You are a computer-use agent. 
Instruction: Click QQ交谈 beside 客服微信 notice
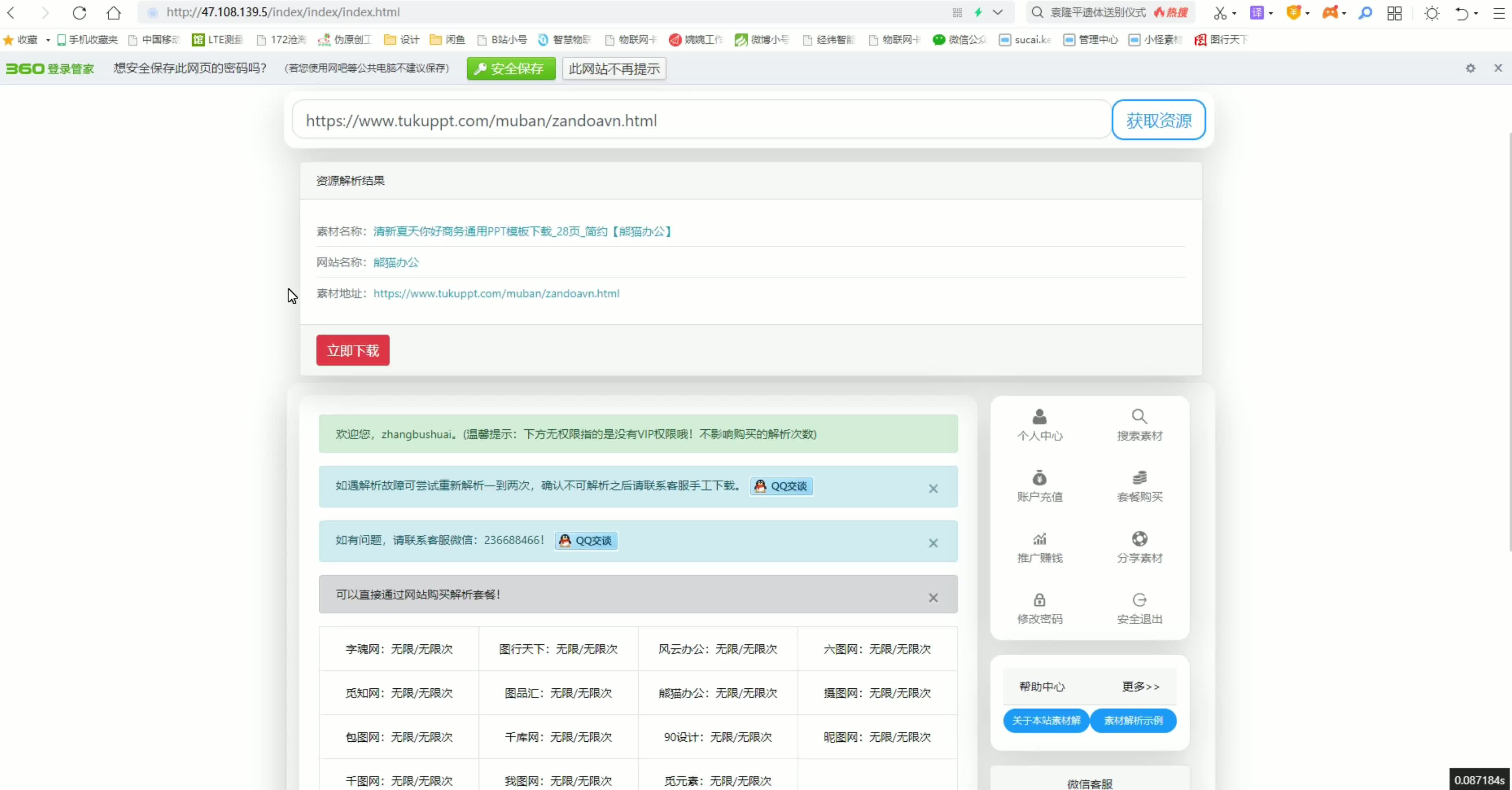586,540
